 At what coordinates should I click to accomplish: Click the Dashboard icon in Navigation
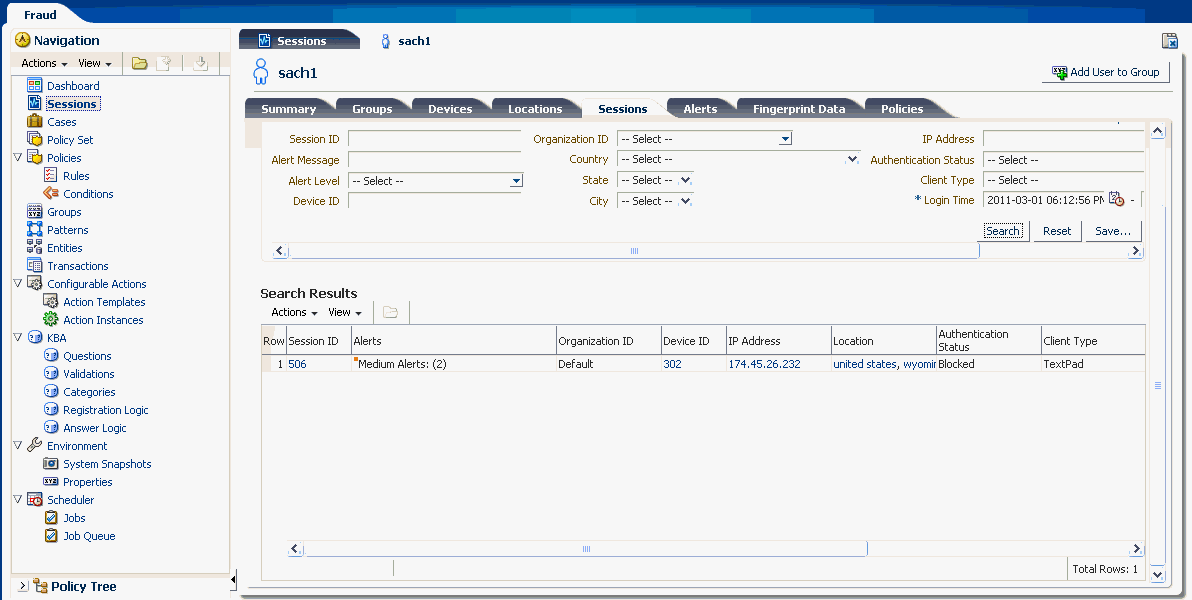(x=34, y=85)
